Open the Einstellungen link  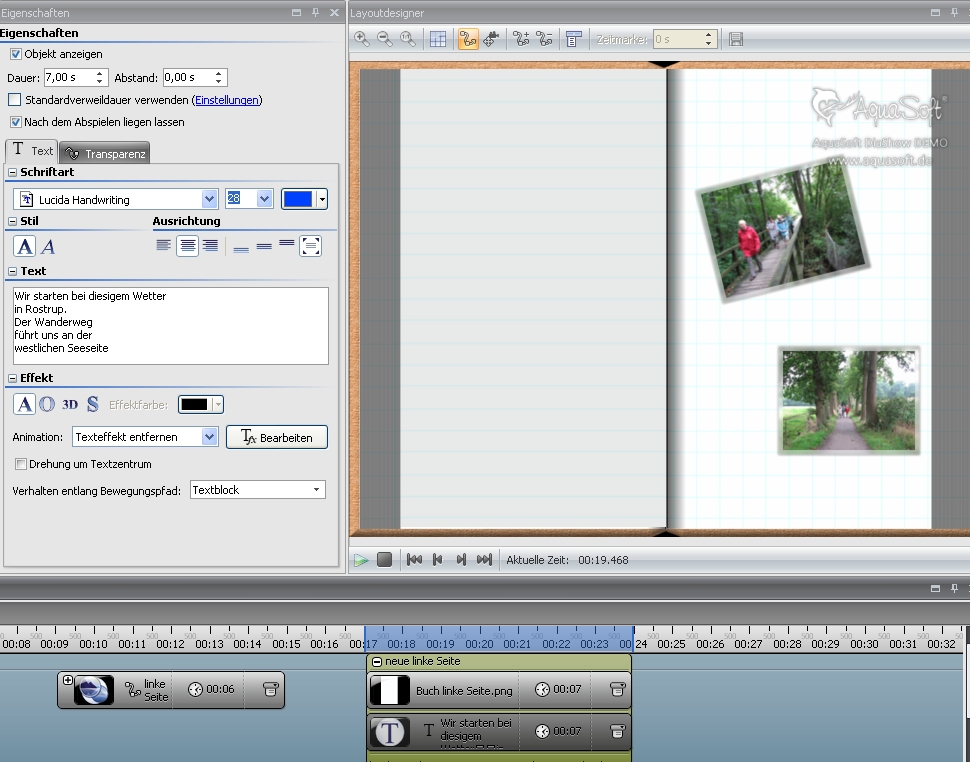pyautogui.click(x=227, y=100)
